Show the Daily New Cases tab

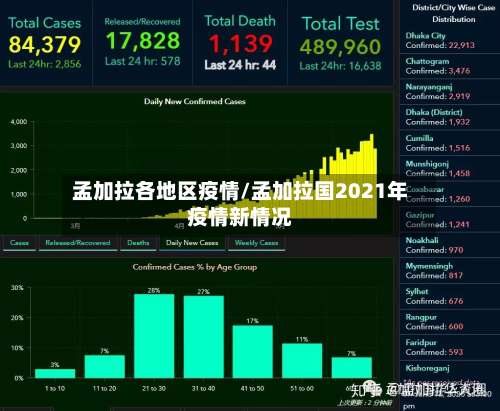(x=192, y=243)
